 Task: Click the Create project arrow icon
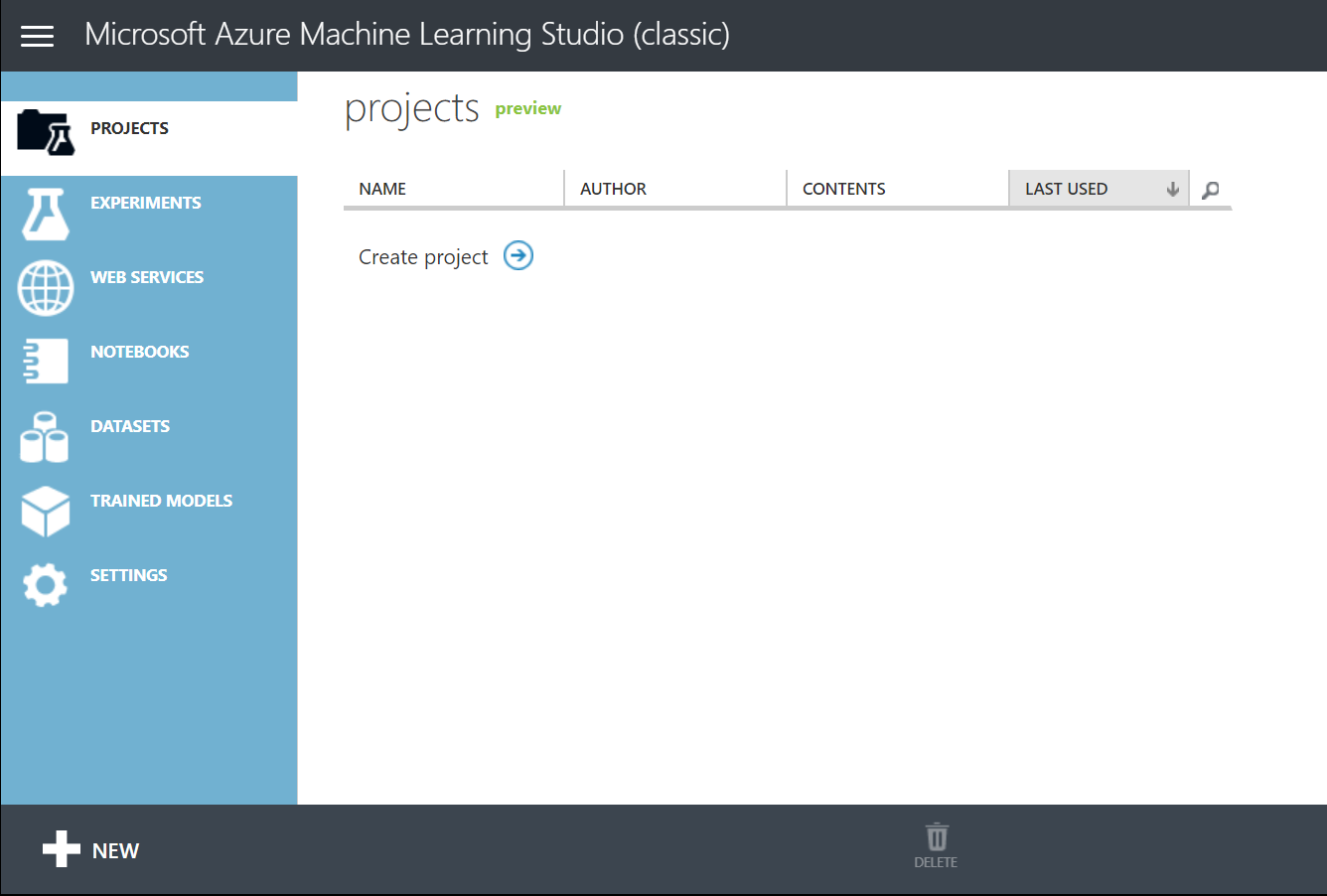(518, 255)
